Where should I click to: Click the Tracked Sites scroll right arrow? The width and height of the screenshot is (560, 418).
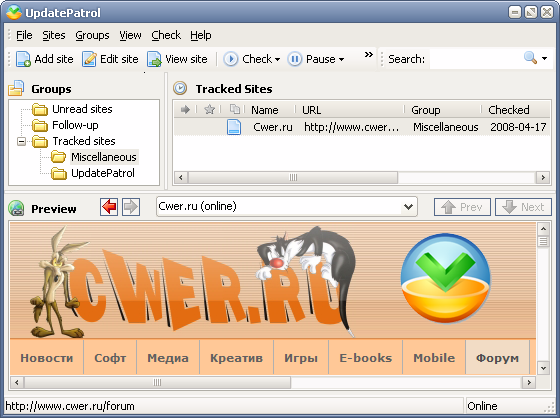tap(543, 177)
